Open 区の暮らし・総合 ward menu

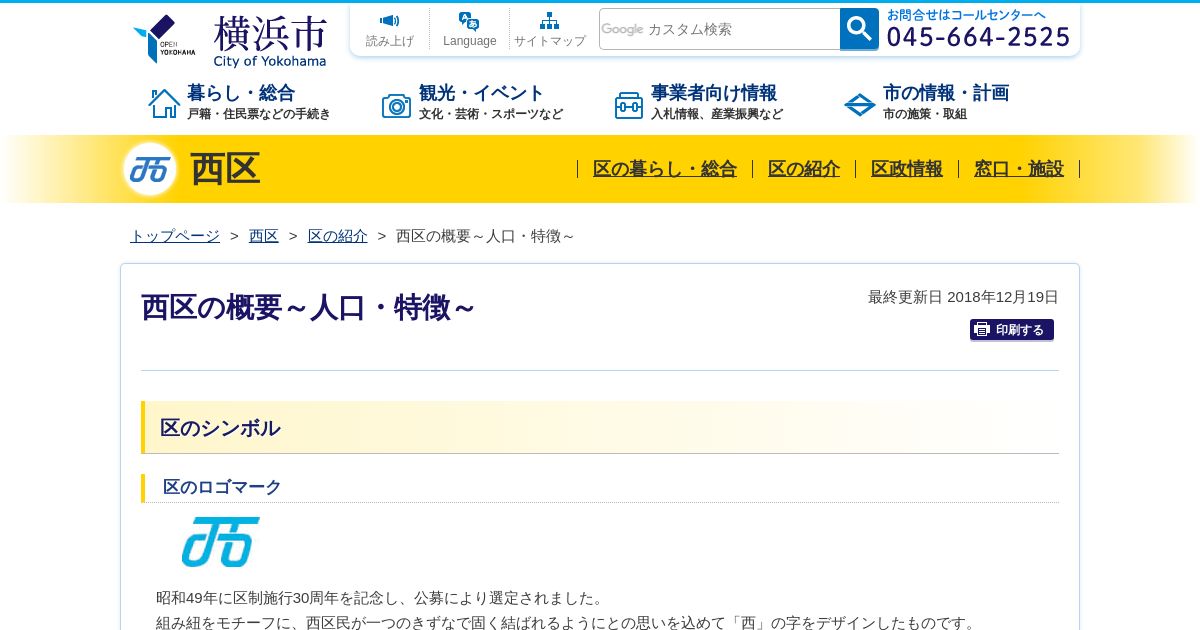coord(665,169)
